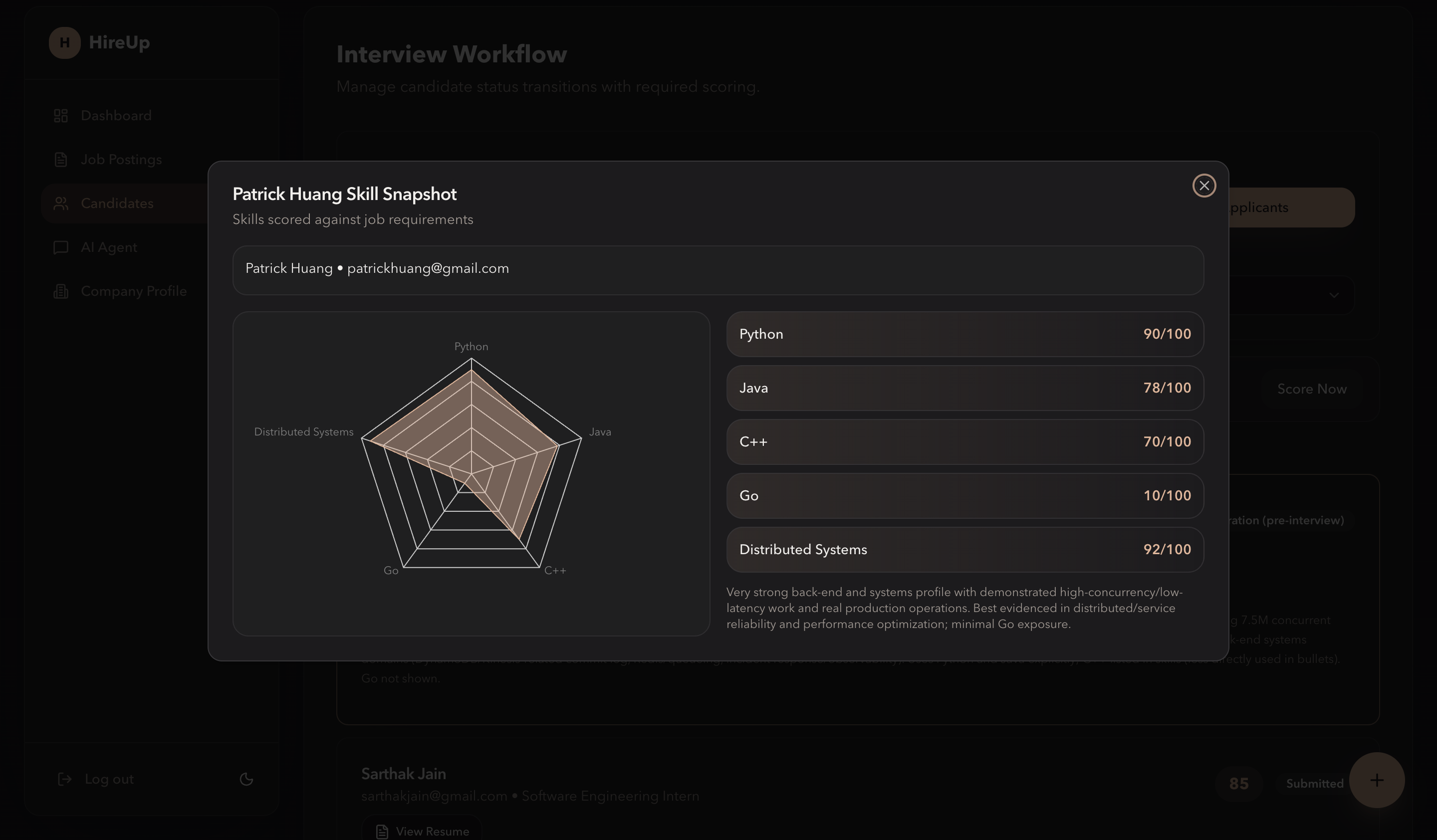This screenshot has width=1437, height=840.
Task: Toggle dark mode with moon icon
Action: pyautogui.click(x=246, y=779)
